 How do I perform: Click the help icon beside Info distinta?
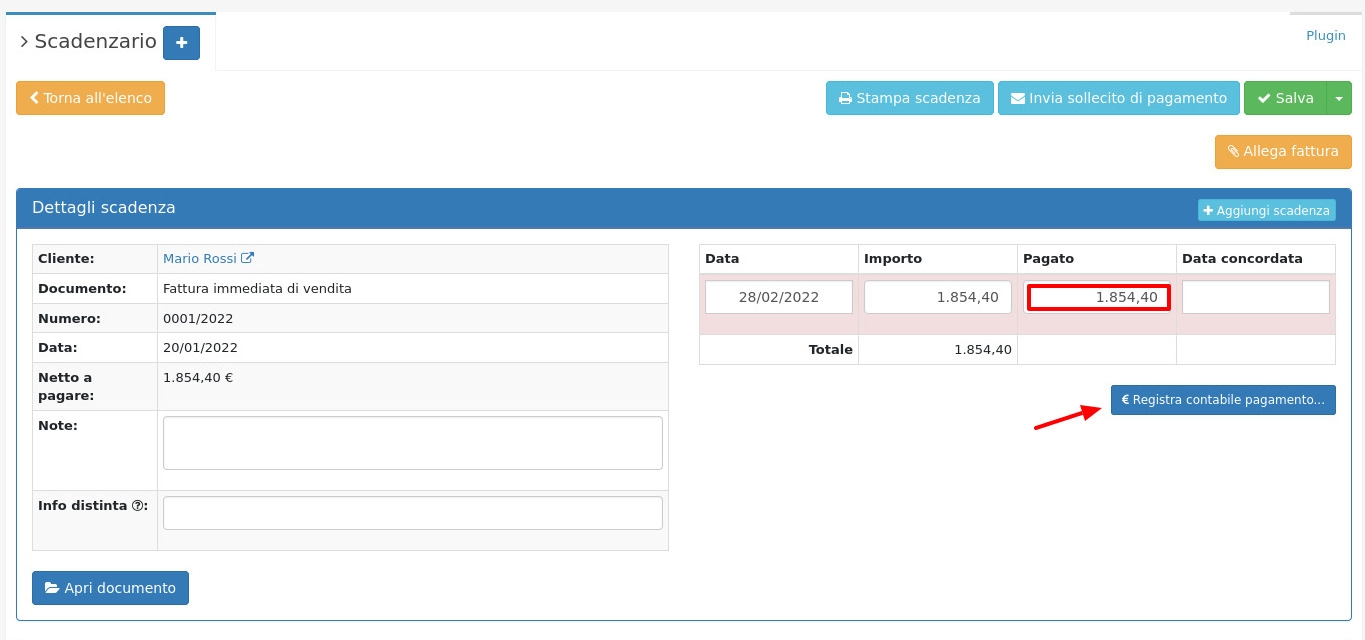pyautogui.click(x=138, y=506)
